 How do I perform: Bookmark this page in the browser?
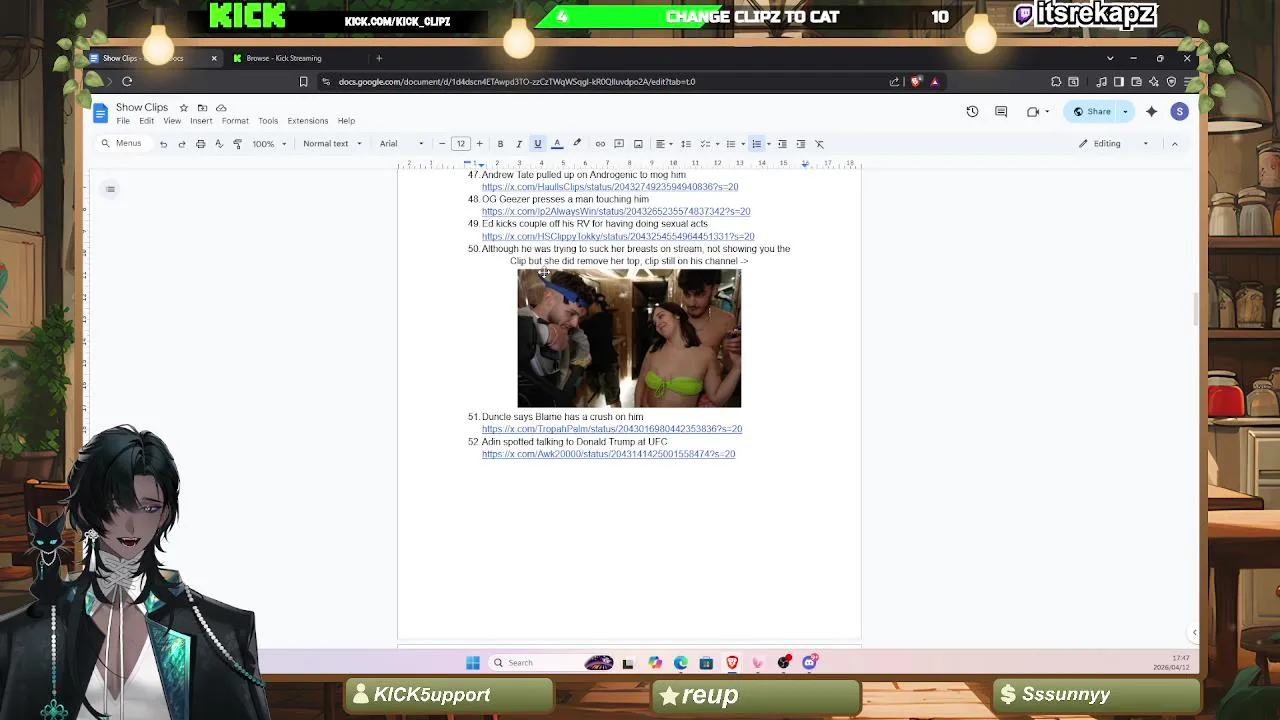[x=303, y=82]
